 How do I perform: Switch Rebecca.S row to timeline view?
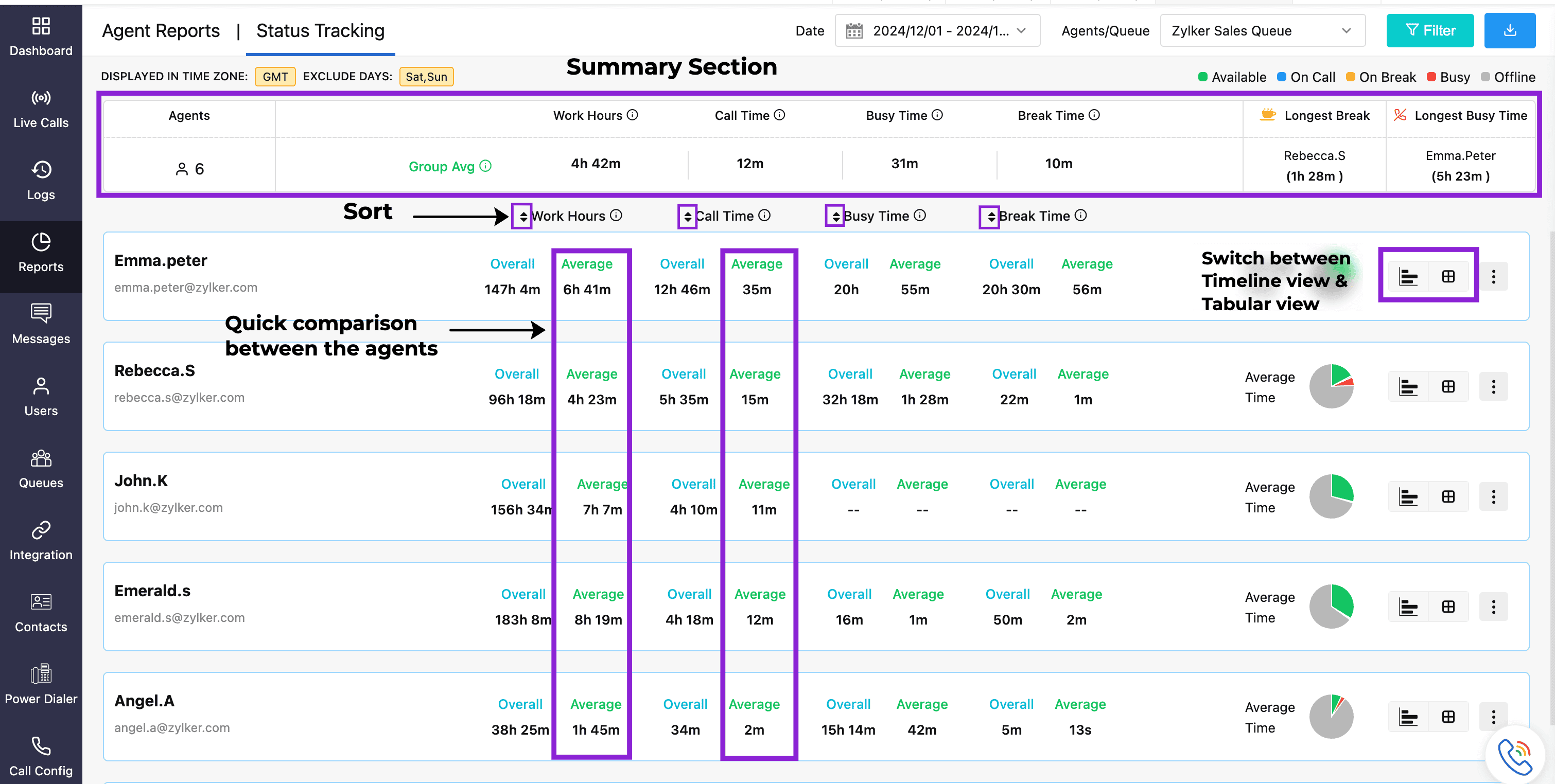coord(1408,386)
